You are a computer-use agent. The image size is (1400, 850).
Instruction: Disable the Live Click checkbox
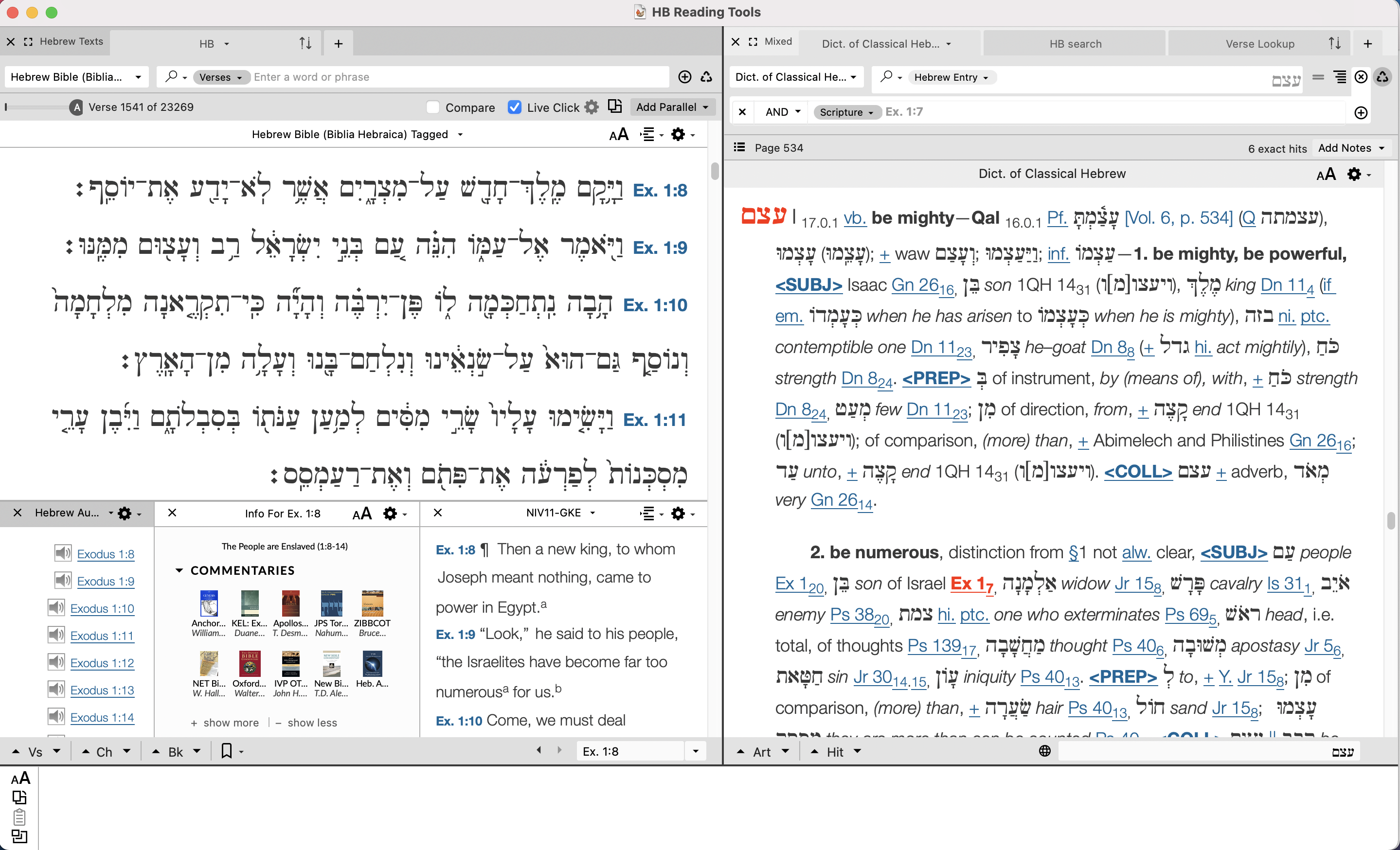(515, 107)
